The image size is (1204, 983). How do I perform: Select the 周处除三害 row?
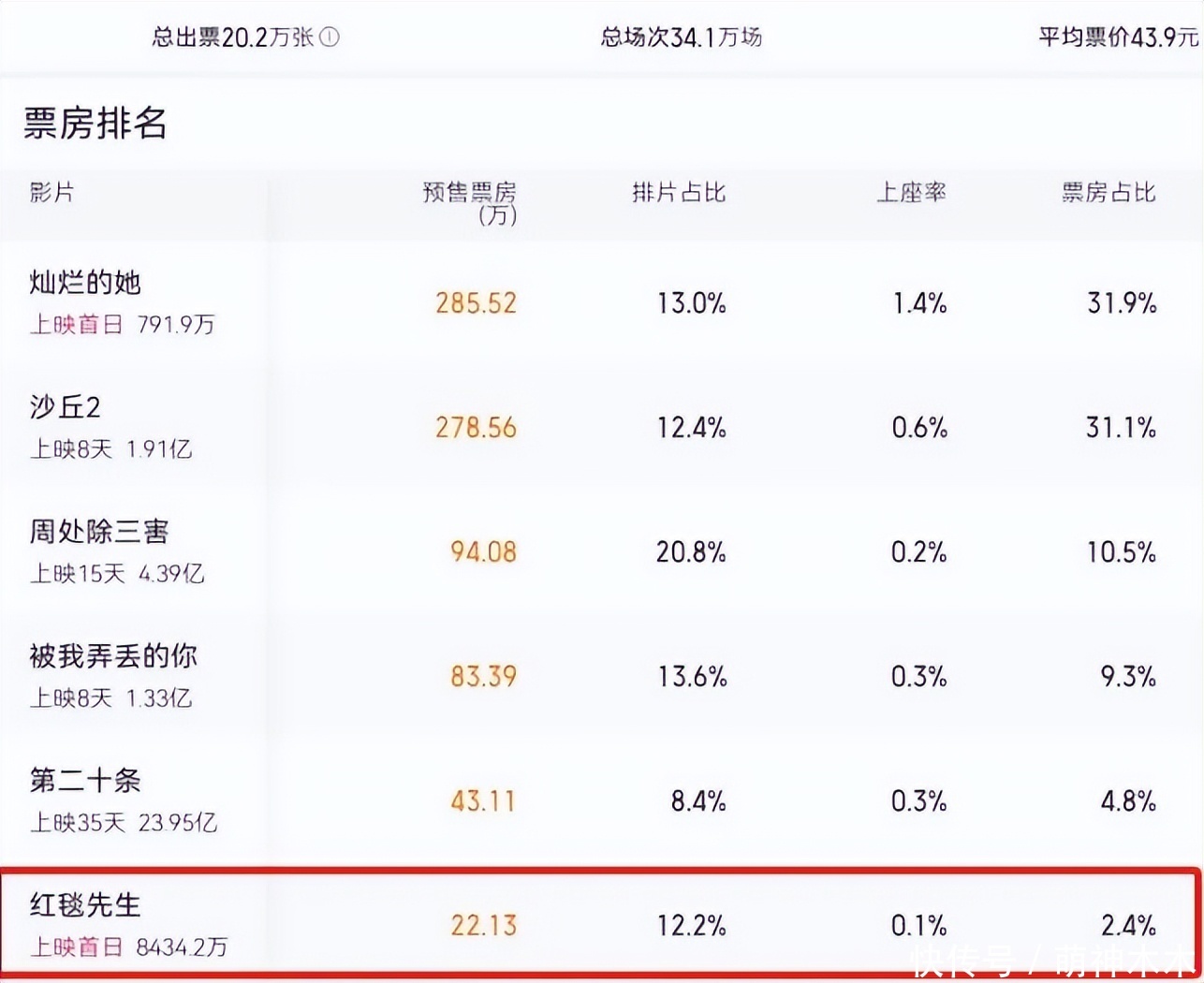(99, 532)
